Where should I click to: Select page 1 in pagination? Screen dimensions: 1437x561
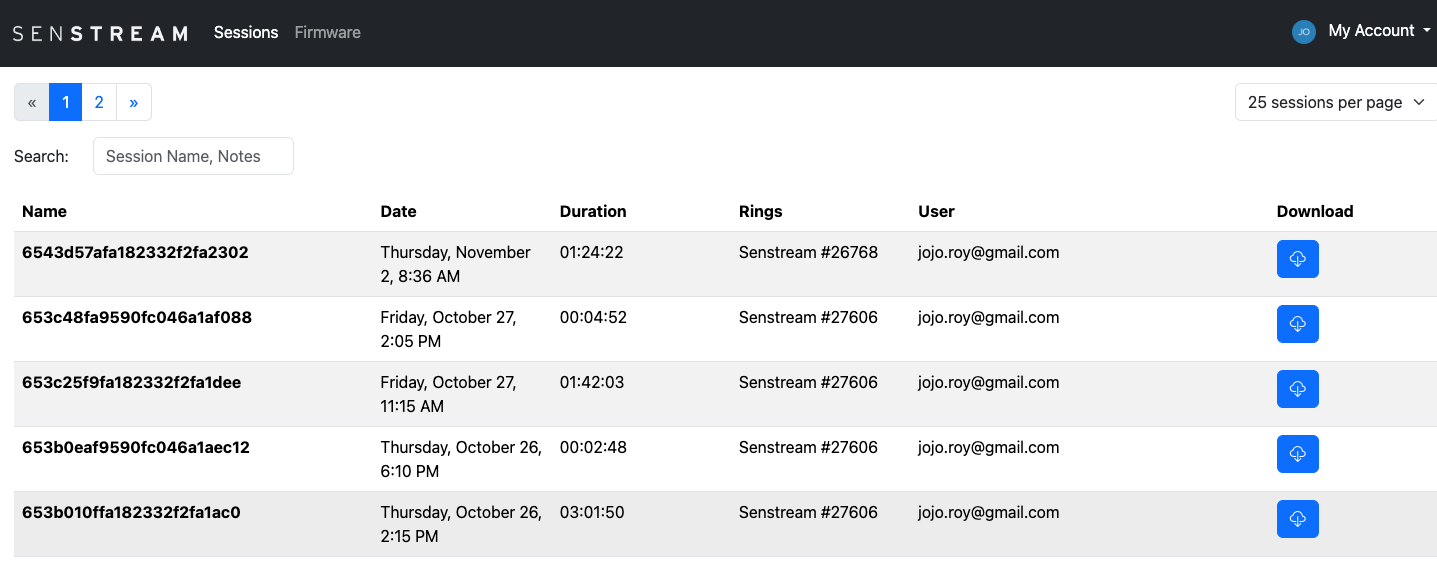(x=65, y=102)
